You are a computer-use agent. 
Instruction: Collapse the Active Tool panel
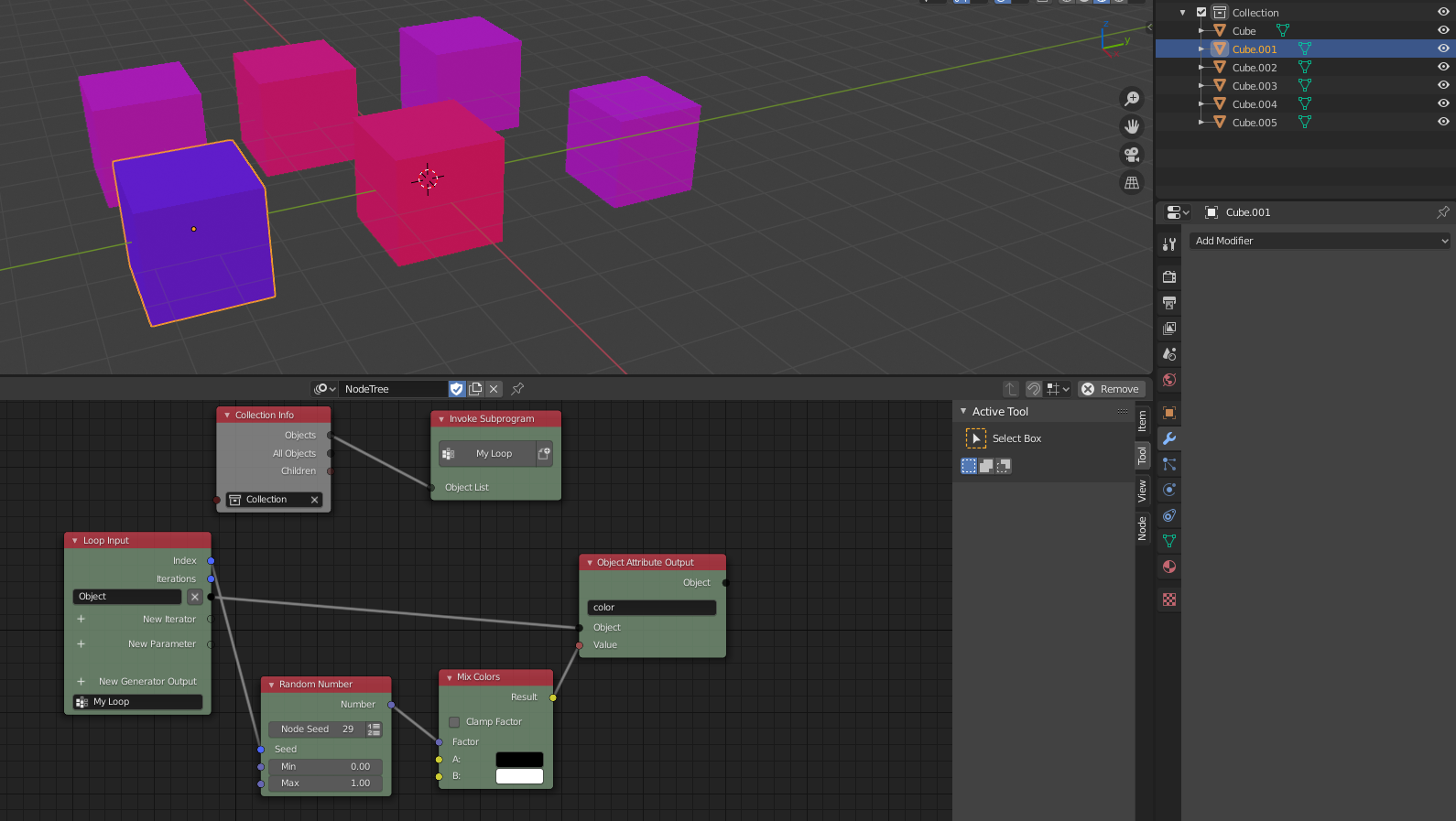click(963, 412)
